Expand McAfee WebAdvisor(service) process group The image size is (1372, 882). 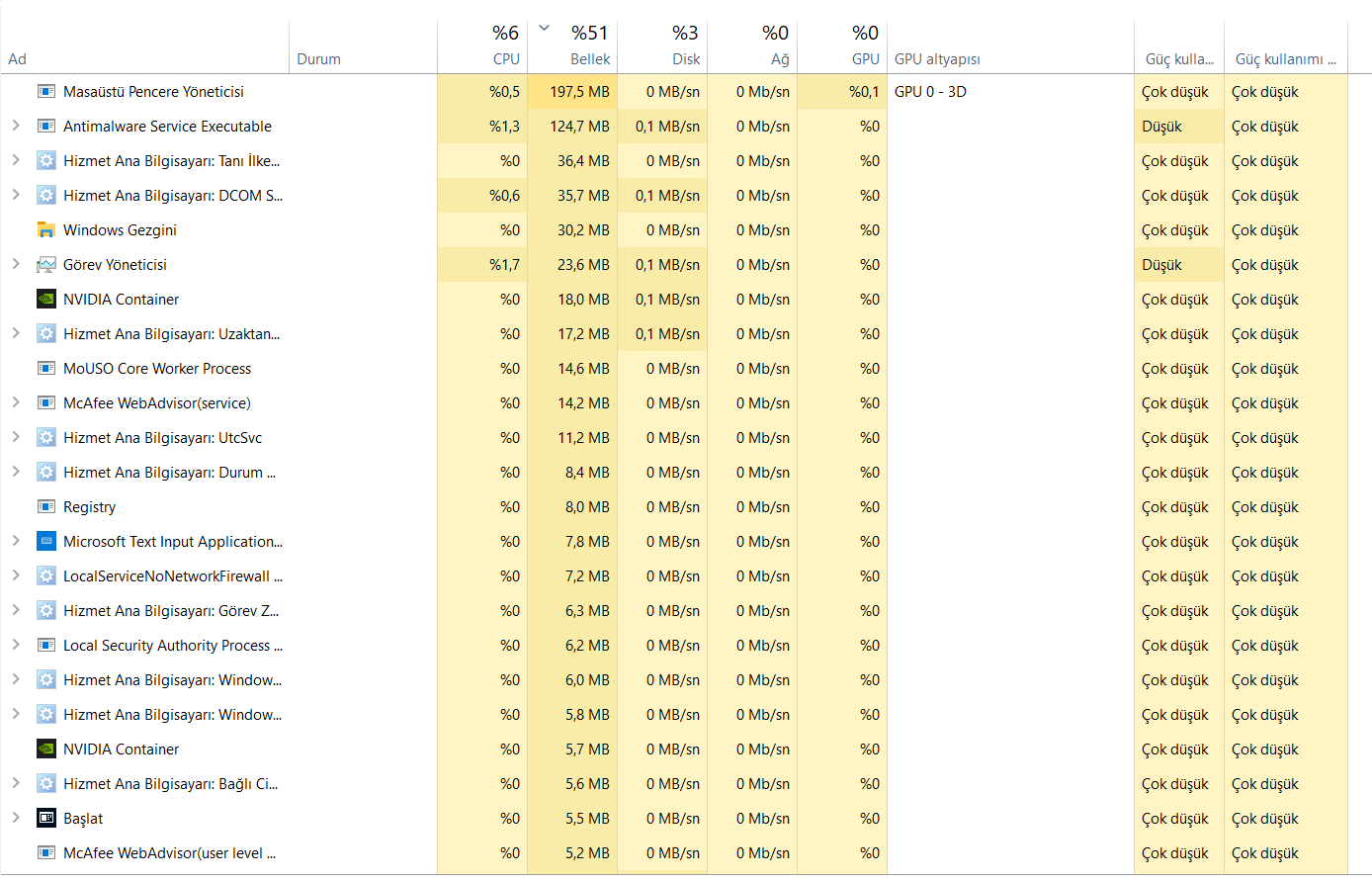(x=16, y=402)
